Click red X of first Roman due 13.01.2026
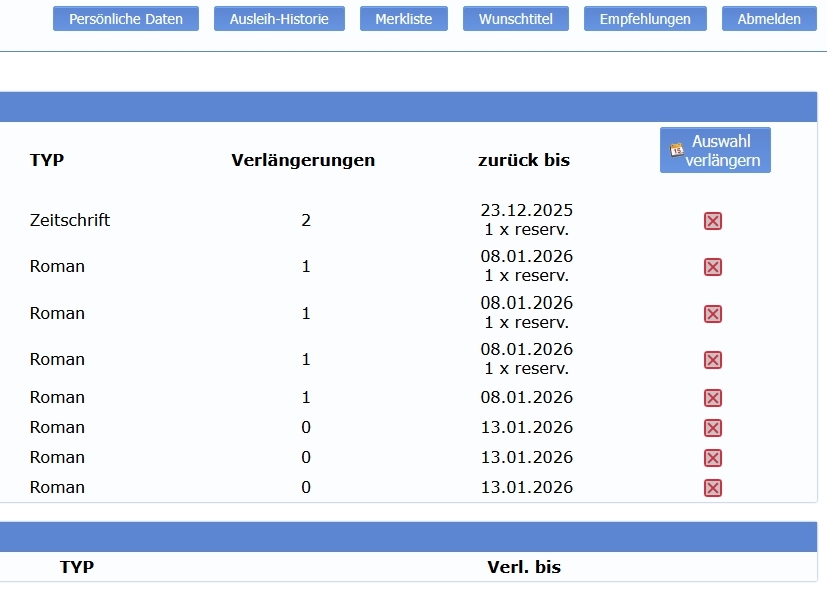This screenshot has width=830, height=598. [713, 428]
